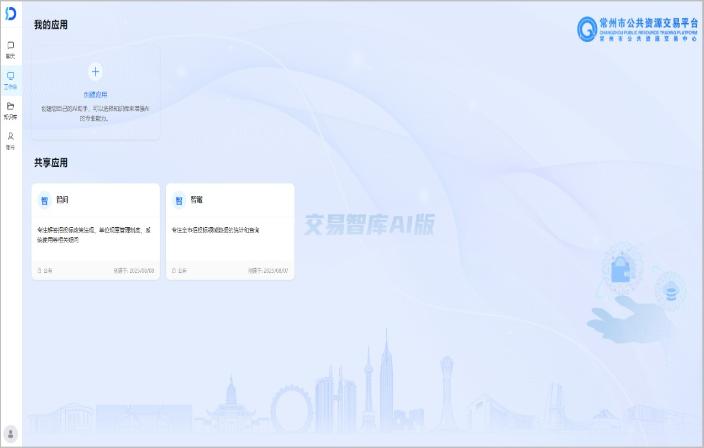Click the description text on the right shared app card
The image size is (704, 448).
[216, 230]
